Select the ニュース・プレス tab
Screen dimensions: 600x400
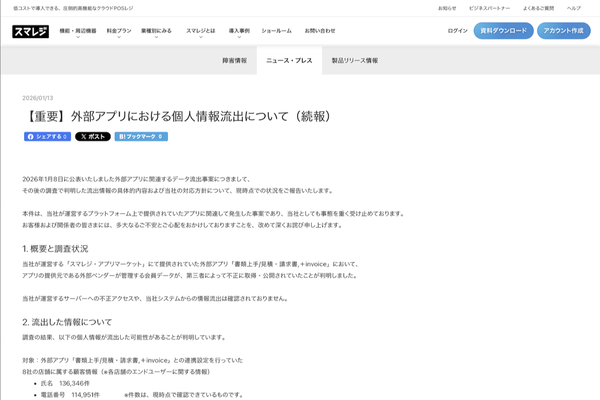(x=289, y=60)
